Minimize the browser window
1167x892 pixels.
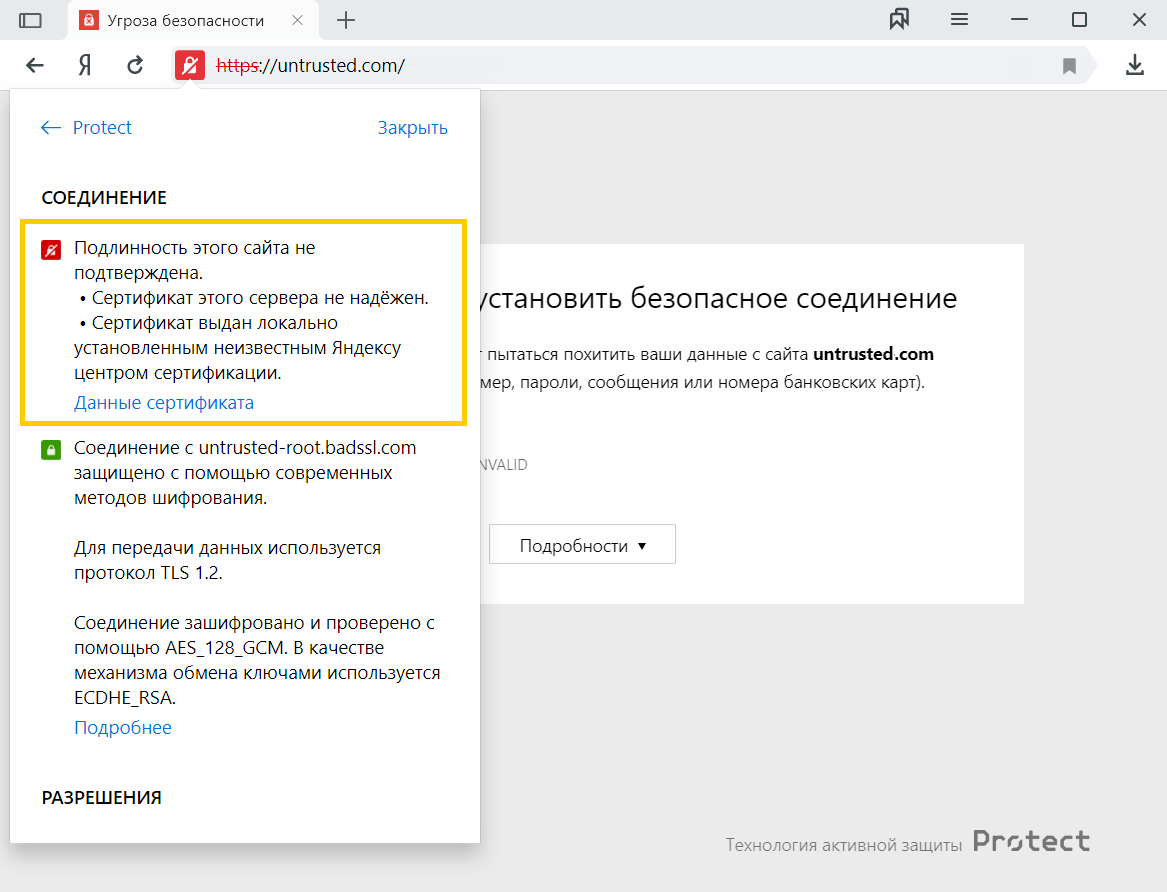coord(1020,19)
